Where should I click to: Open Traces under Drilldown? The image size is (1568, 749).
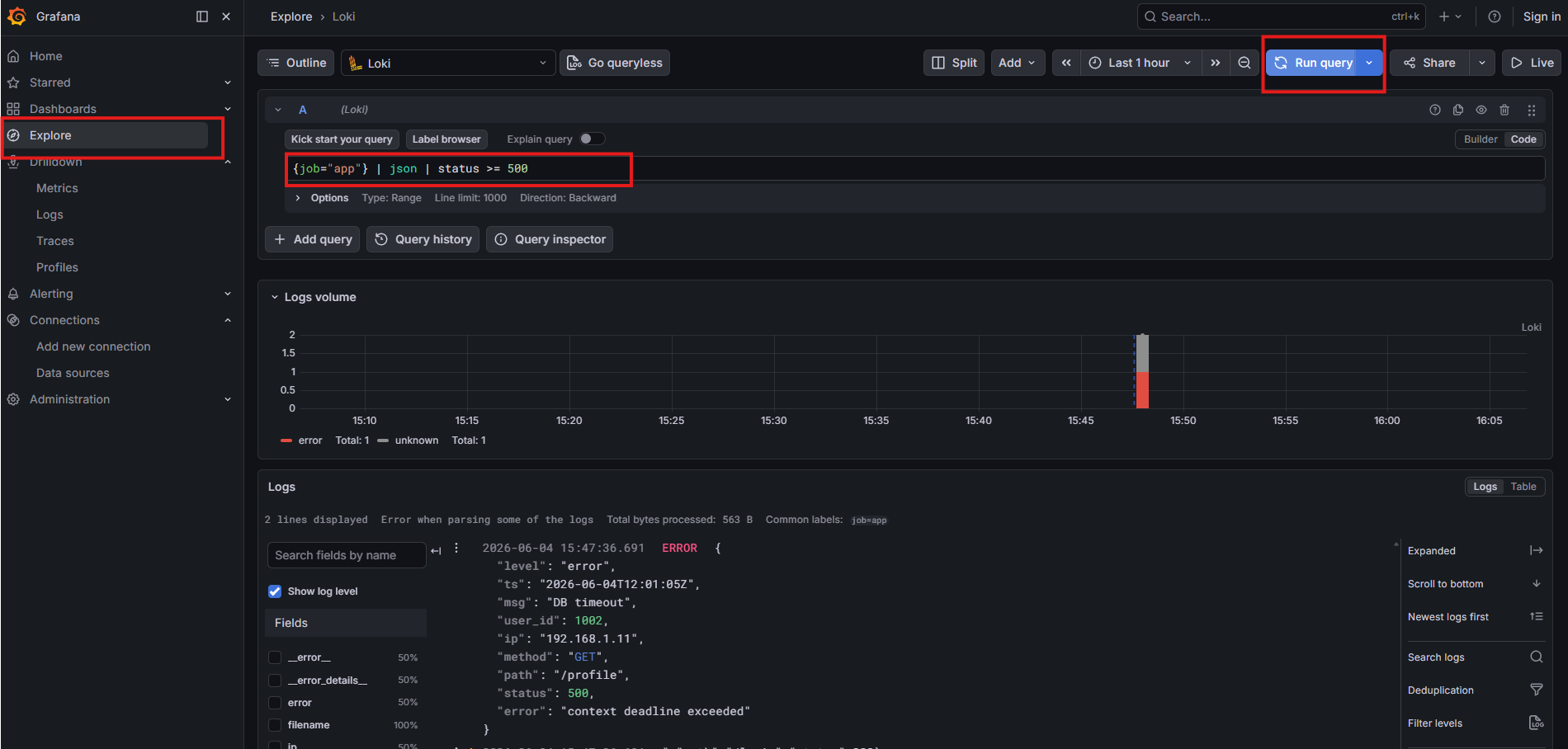(55, 241)
